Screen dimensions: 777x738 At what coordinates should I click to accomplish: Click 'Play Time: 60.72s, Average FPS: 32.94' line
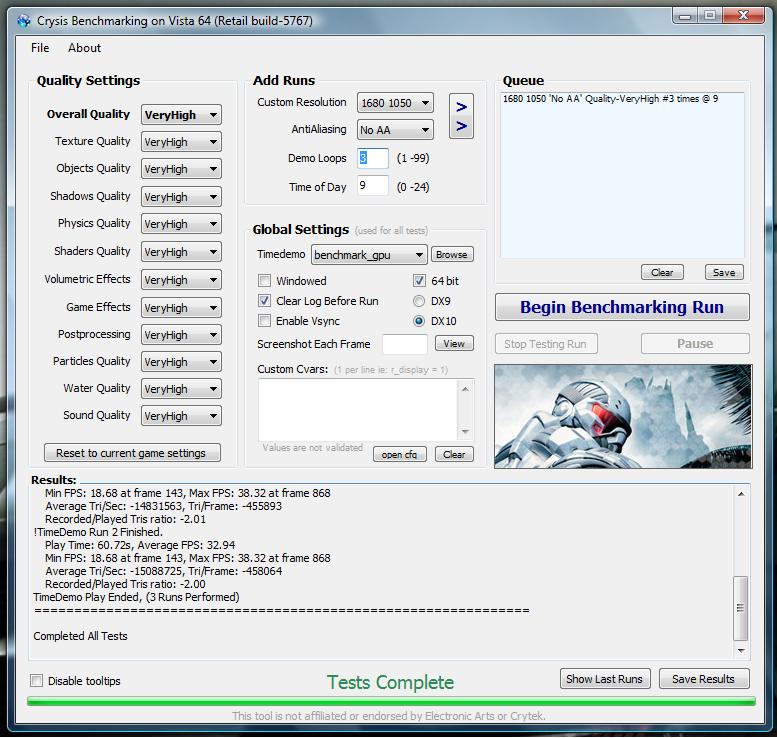coord(140,545)
